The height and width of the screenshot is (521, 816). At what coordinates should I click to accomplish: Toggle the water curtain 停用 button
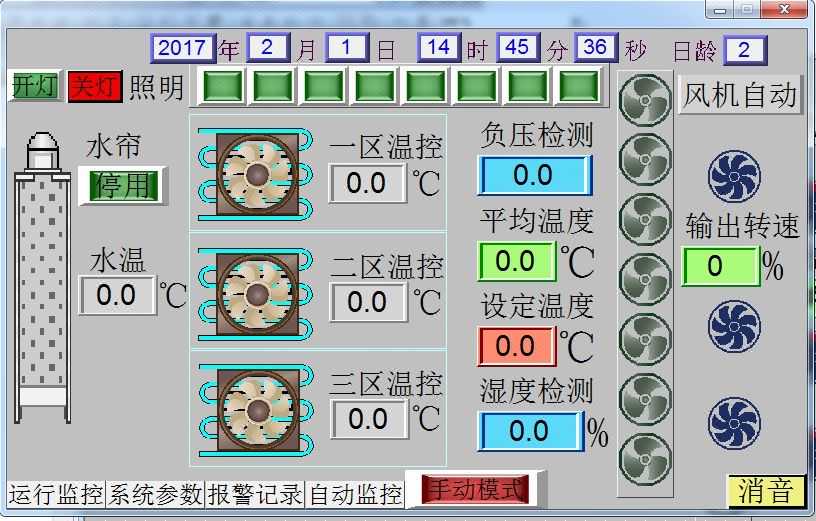(124, 185)
